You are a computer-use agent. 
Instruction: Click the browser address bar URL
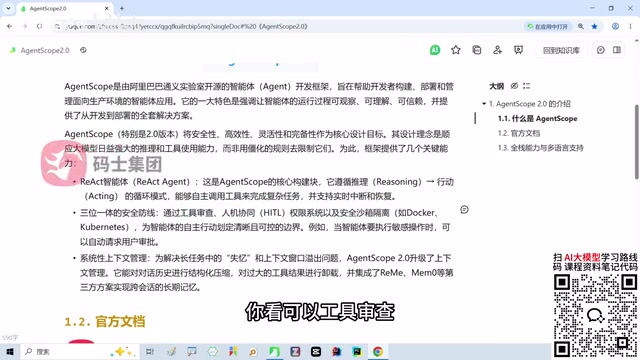tap(187, 27)
